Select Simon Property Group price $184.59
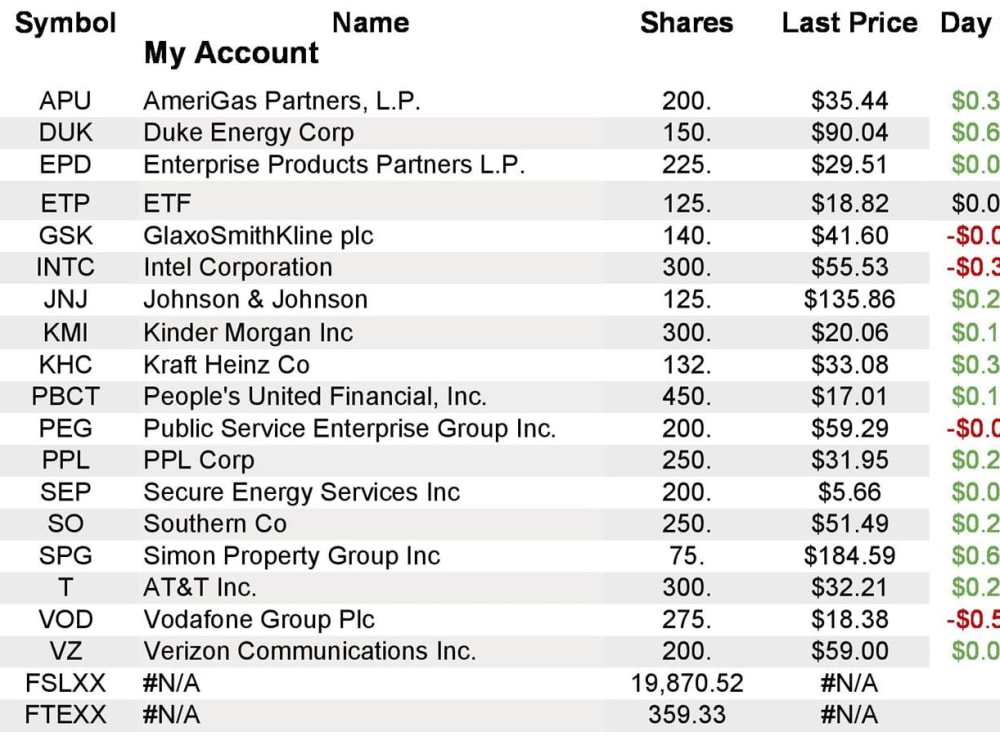This screenshot has width=1000, height=750. [x=849, y=556]
